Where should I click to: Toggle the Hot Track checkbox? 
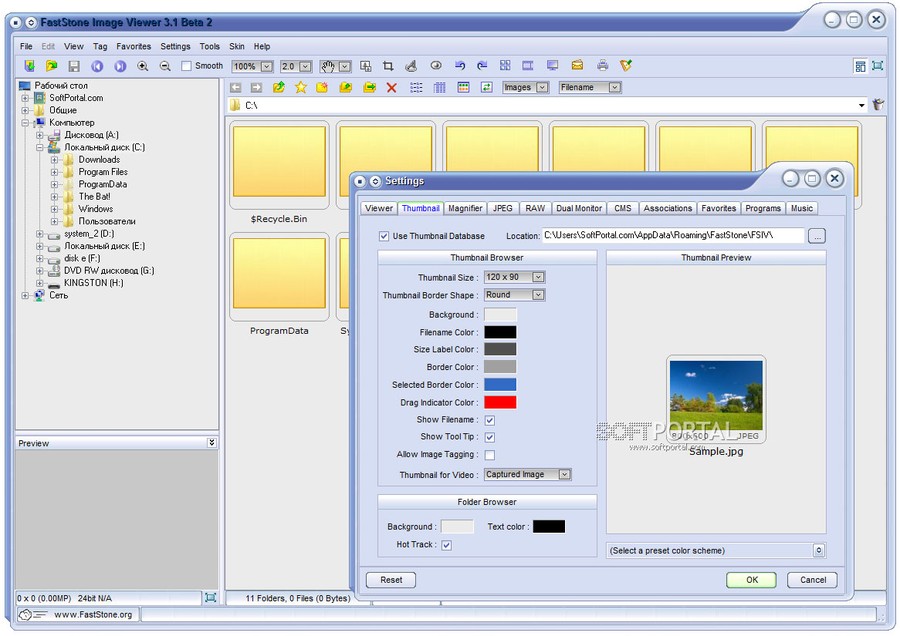(447, 545)
